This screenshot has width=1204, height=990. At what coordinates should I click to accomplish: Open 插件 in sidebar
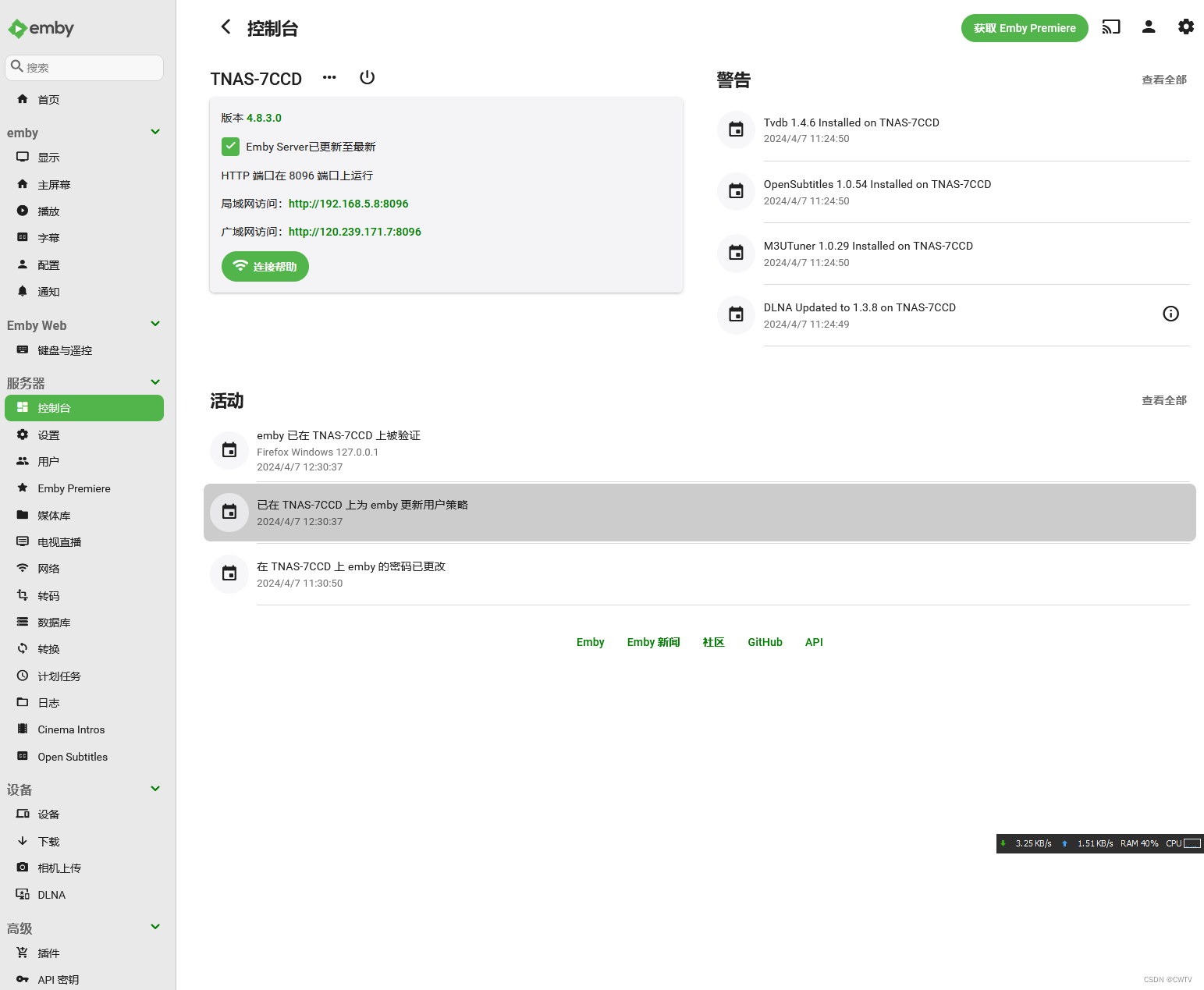pos(84,953)
